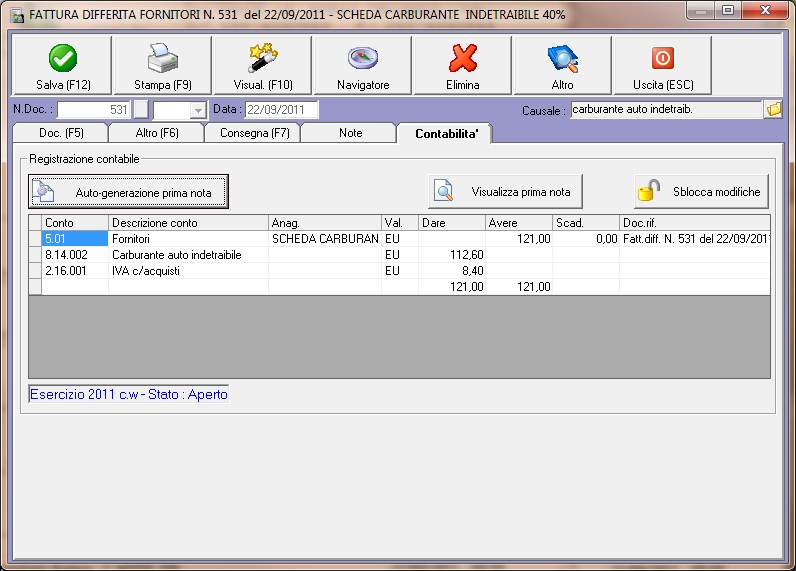Switch to the Altro (F6) tab
The image size is (796, 571).
point(157,133)
